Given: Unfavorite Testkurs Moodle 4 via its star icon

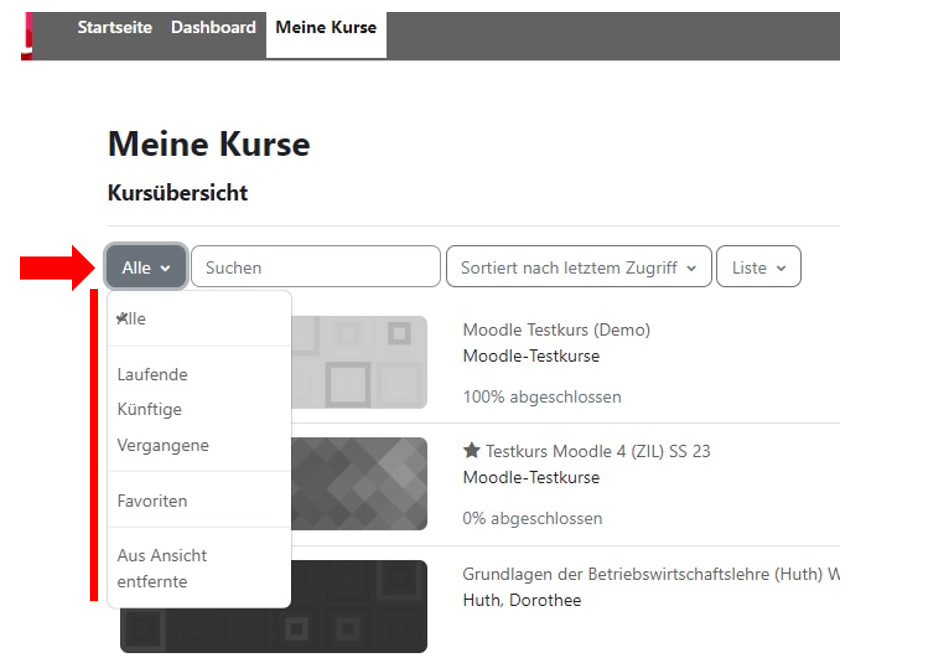Looking at the screenshot, I should (472, 450).
